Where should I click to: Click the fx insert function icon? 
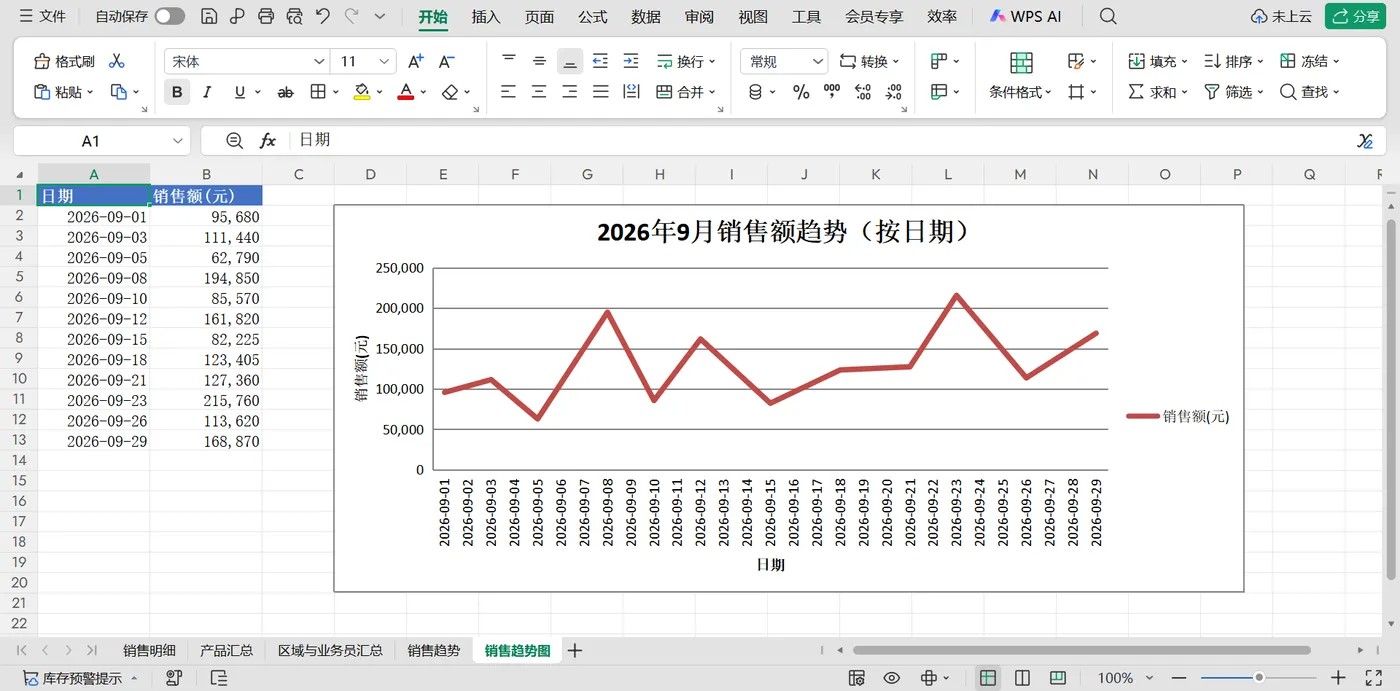point(268,141)
